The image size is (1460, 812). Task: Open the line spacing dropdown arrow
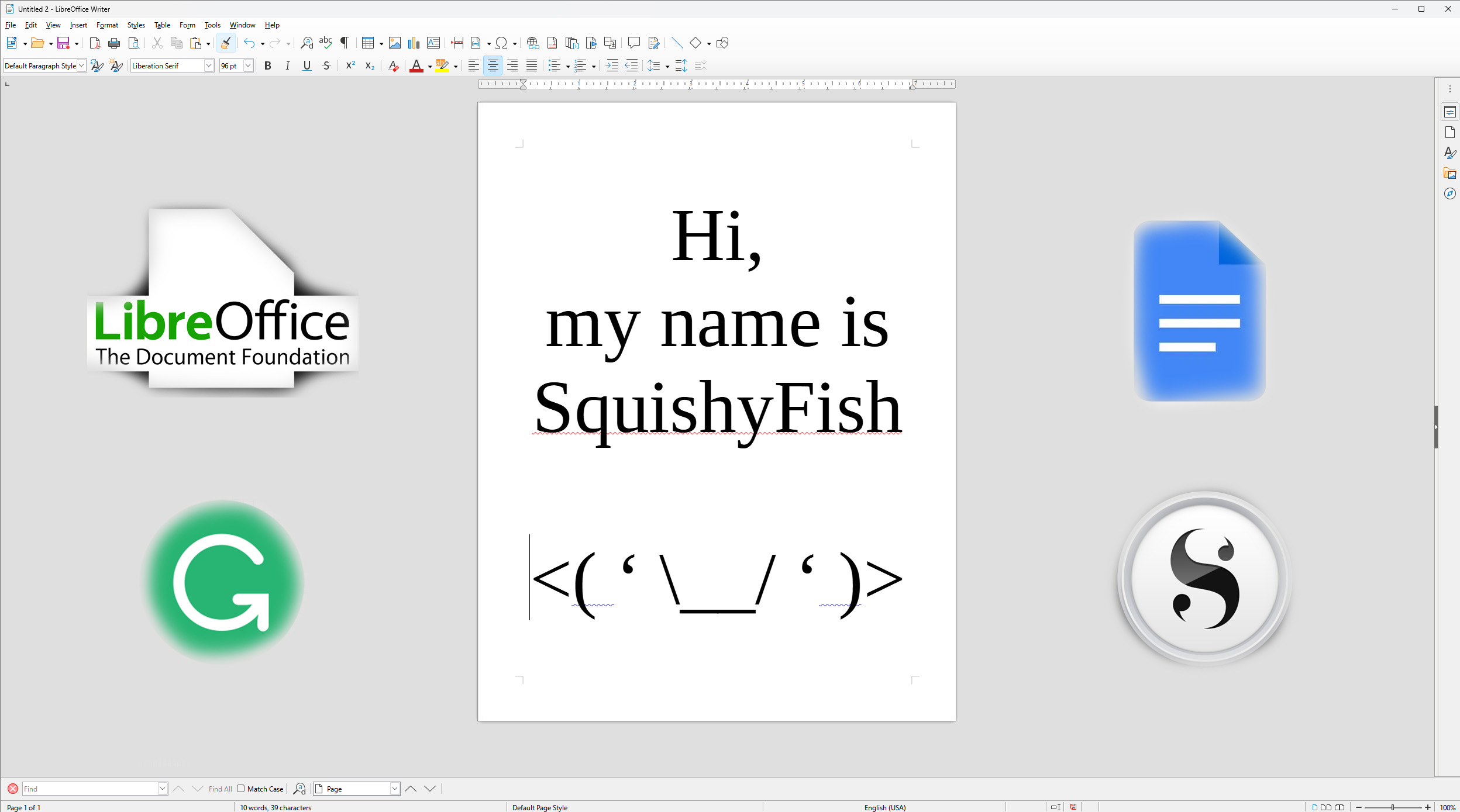667,66
